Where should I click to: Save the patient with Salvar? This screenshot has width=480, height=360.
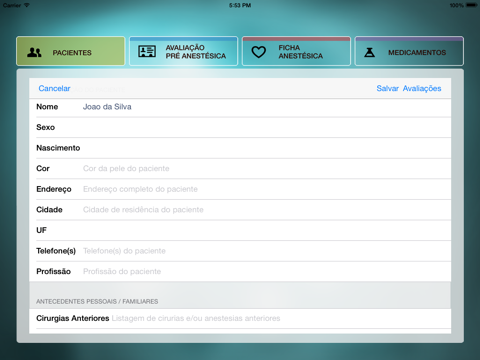pos(387,88)
